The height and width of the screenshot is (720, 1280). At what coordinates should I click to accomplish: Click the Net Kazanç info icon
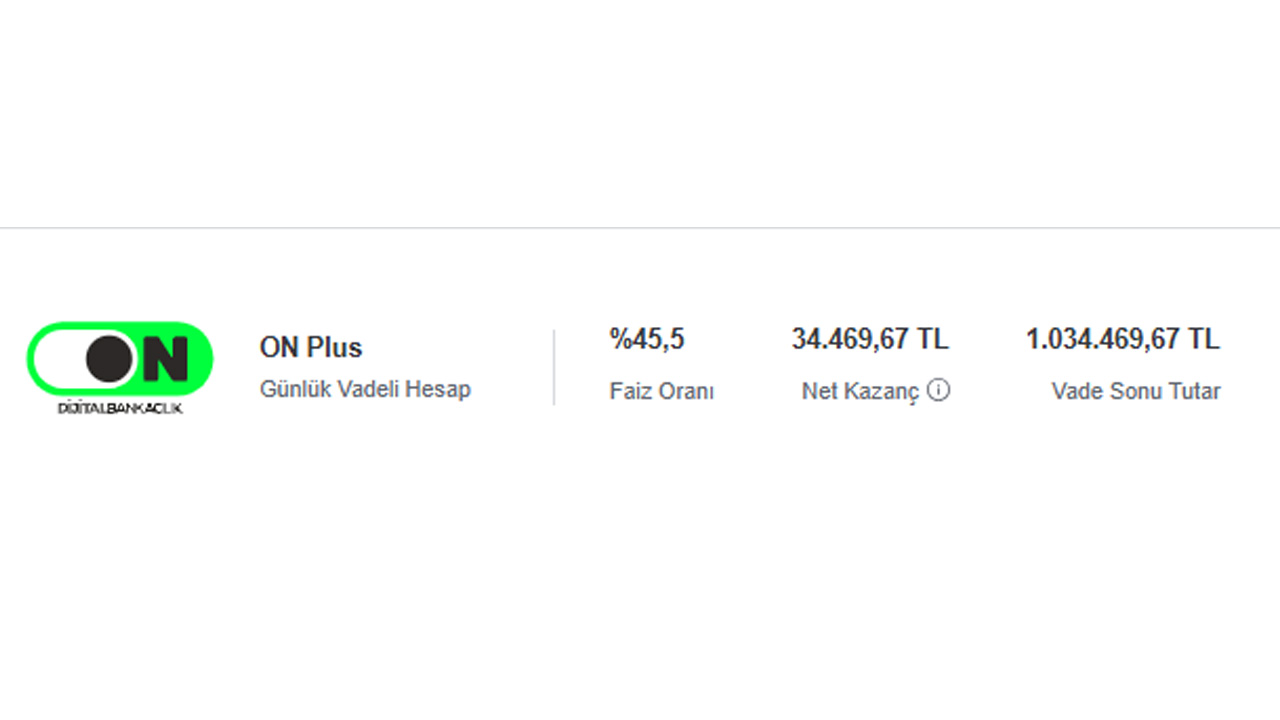coord(938,390)
